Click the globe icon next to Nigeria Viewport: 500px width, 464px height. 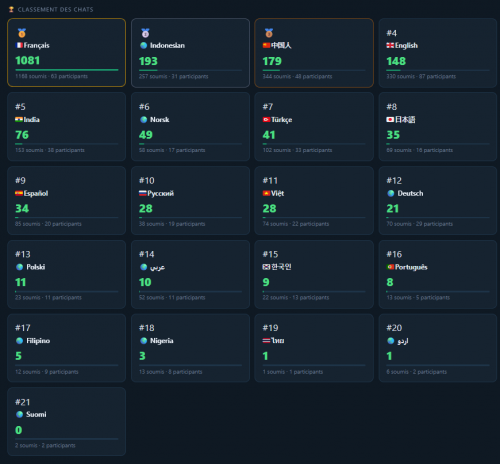[x=144, y=341]
